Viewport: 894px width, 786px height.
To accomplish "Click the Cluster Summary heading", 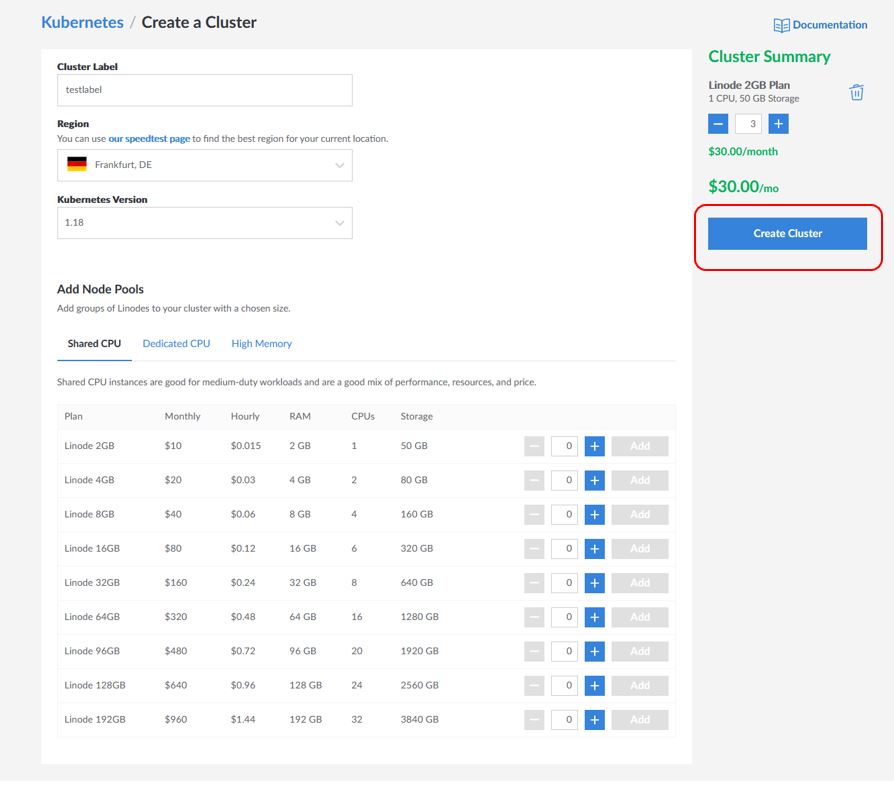I will point(769,56).
